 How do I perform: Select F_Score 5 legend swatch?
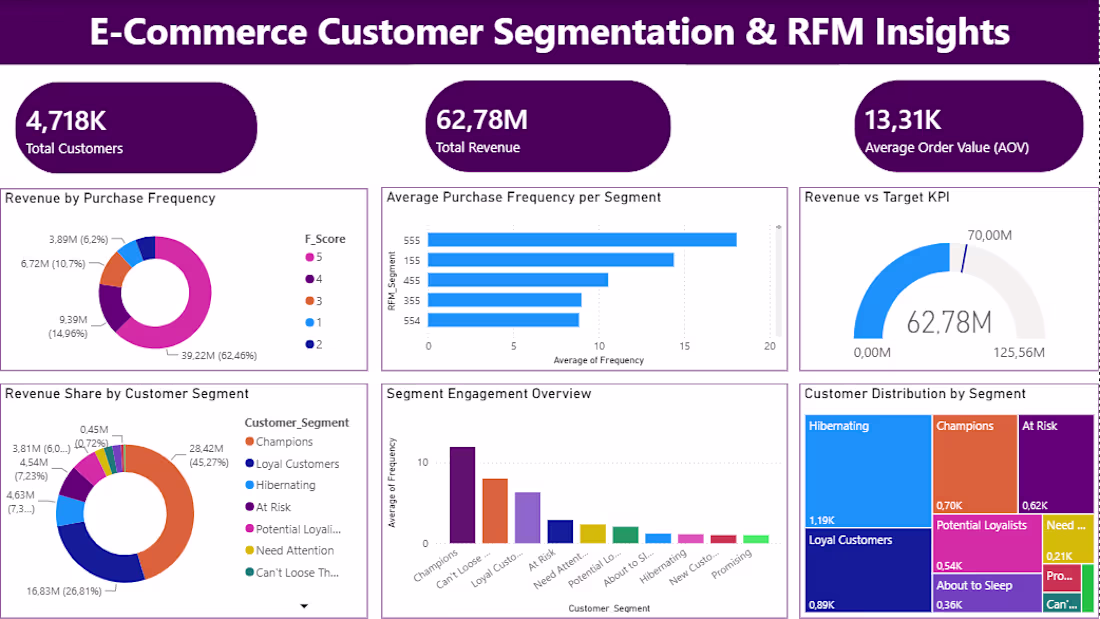(309, 258)
